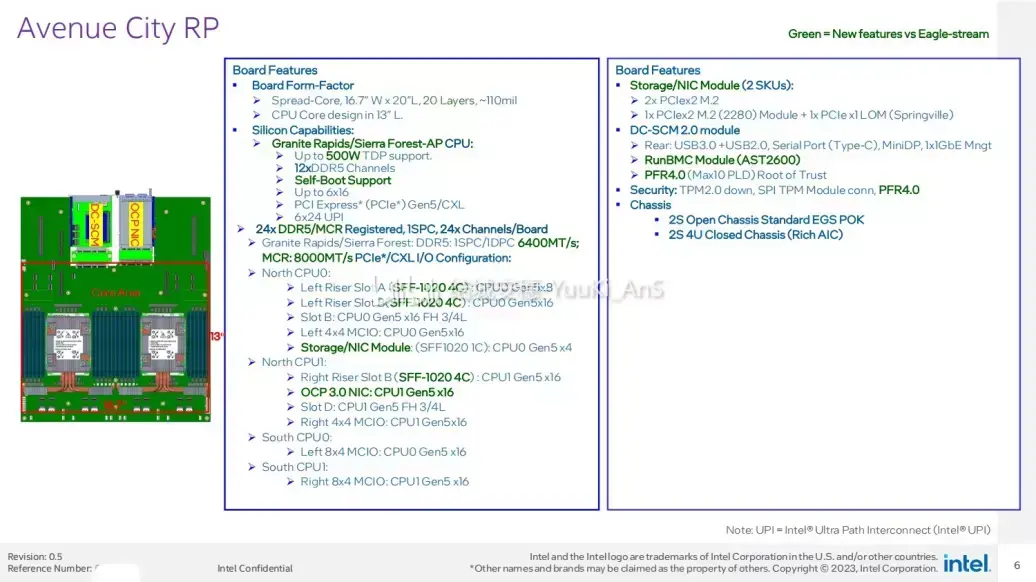
Task: Click 'Left 4x4 MCIO: CPU0 Gen5x16' line
Action: 382,332
